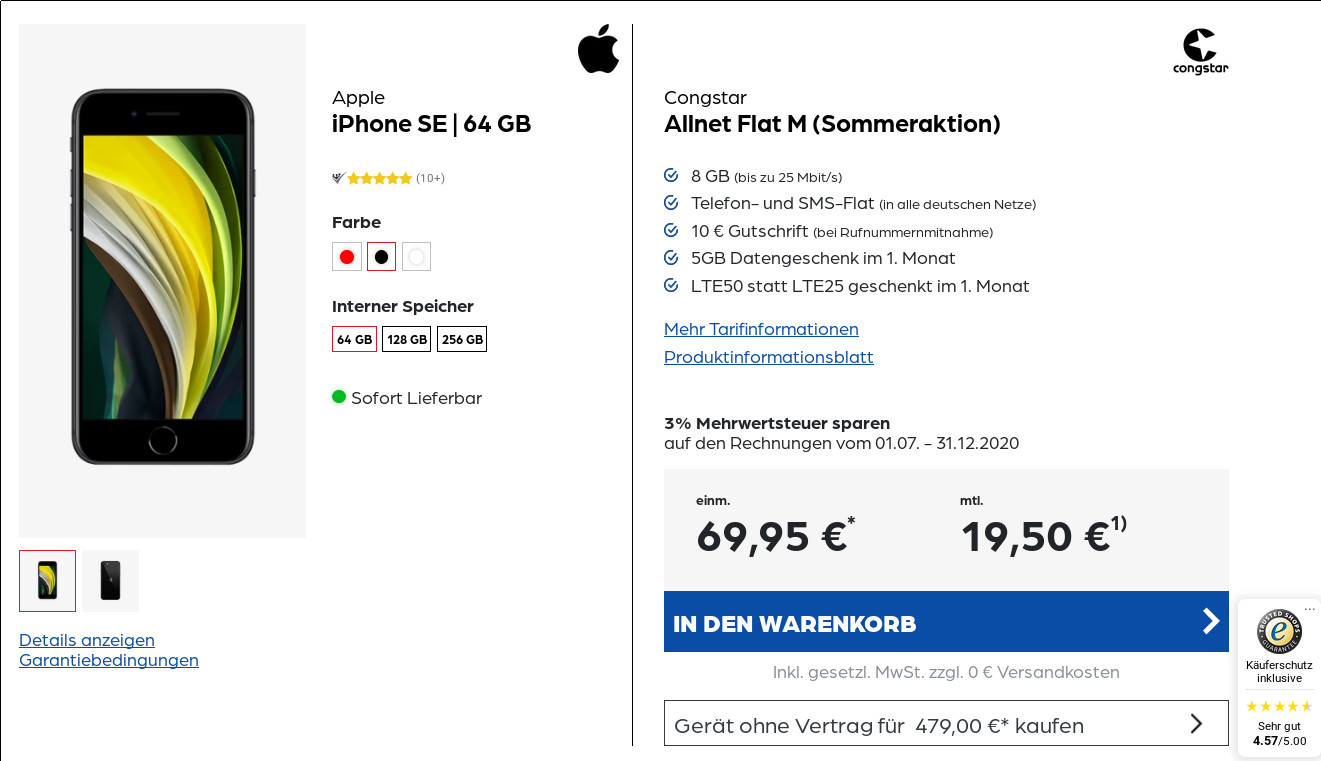Click the award ribbon icon beside the stars

click(x=339, y=178)
